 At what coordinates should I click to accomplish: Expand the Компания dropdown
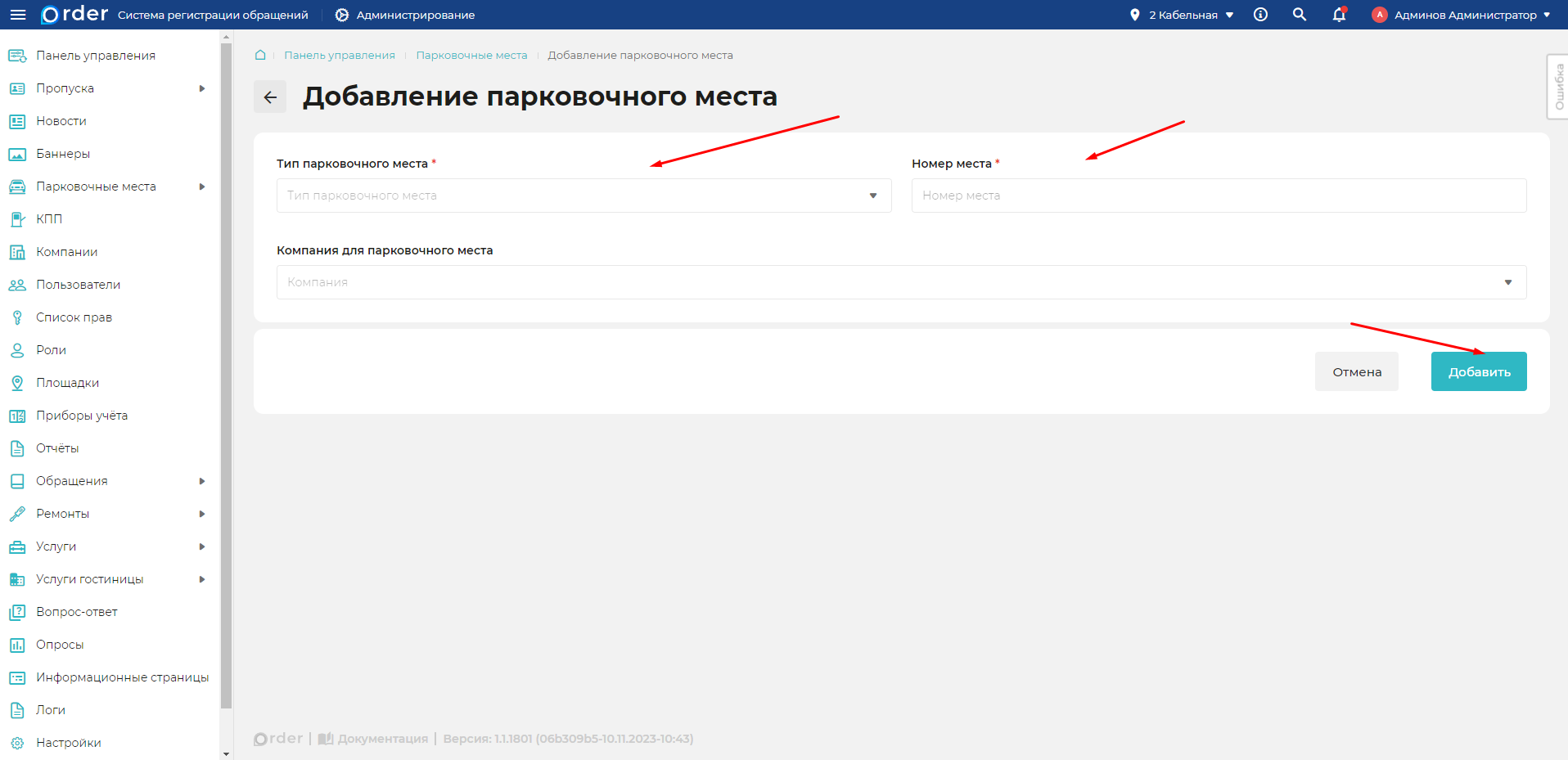pyautogui.click(x=900, y=281)
